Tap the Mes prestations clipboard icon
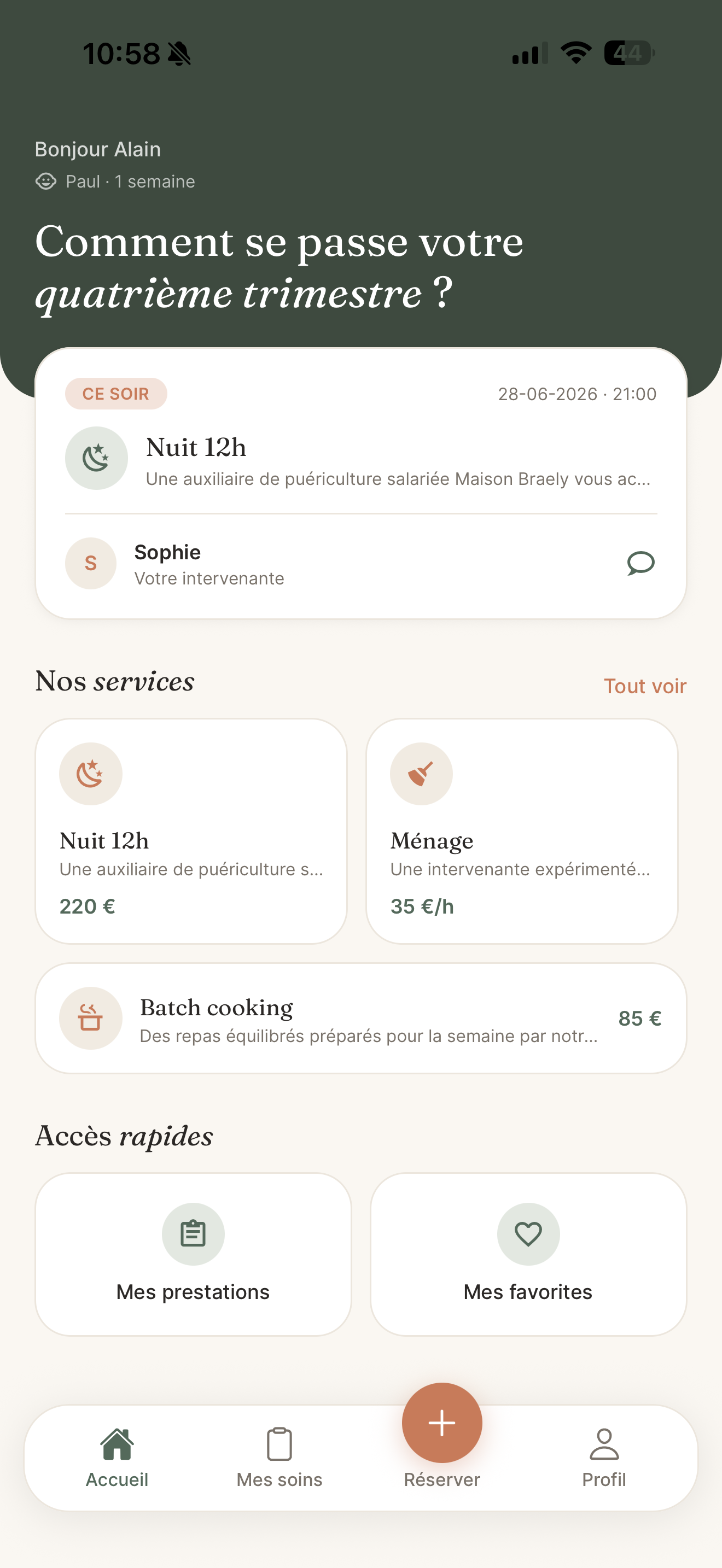The height and width of the screenshot is (1568, 722). tap(193, 1234)
